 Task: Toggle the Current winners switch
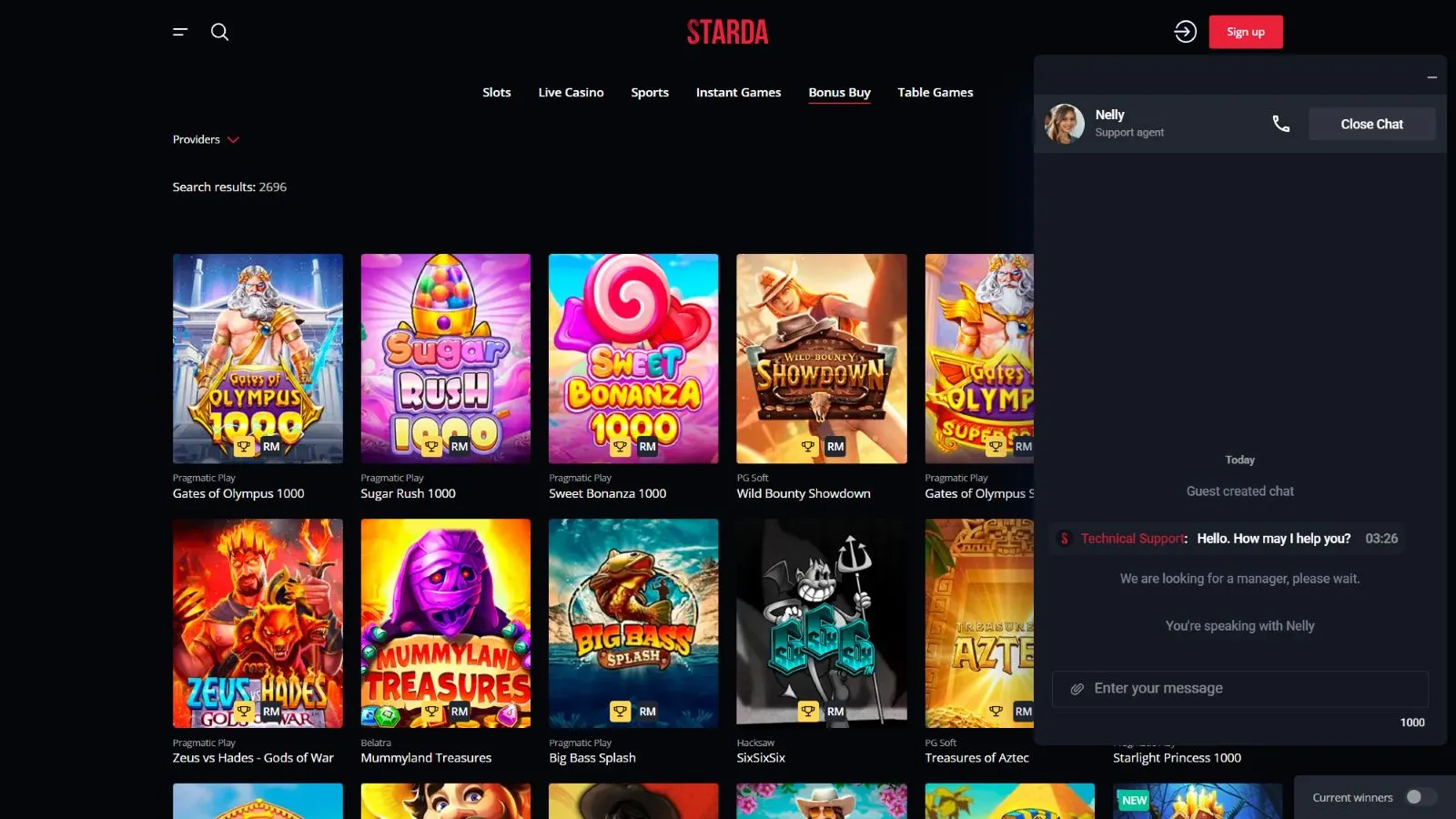click(1421, 797)
